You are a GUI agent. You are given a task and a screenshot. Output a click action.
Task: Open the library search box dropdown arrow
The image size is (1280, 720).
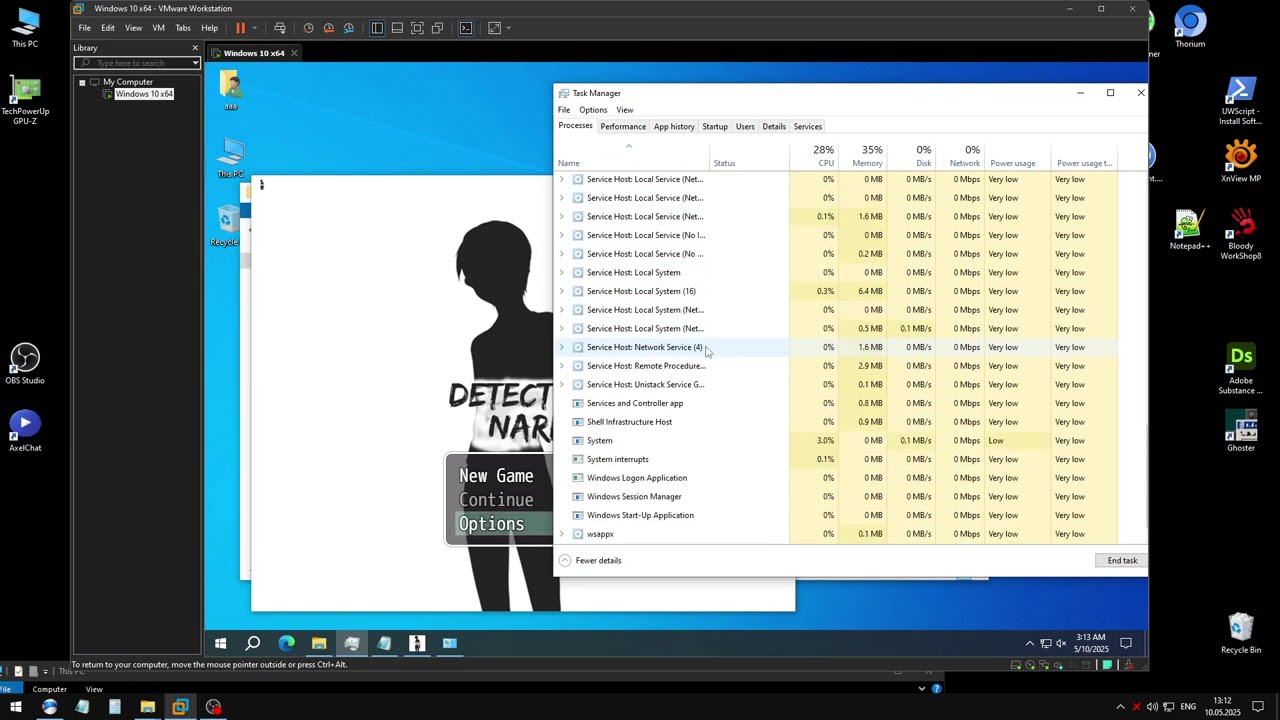(x=195, y=63)
